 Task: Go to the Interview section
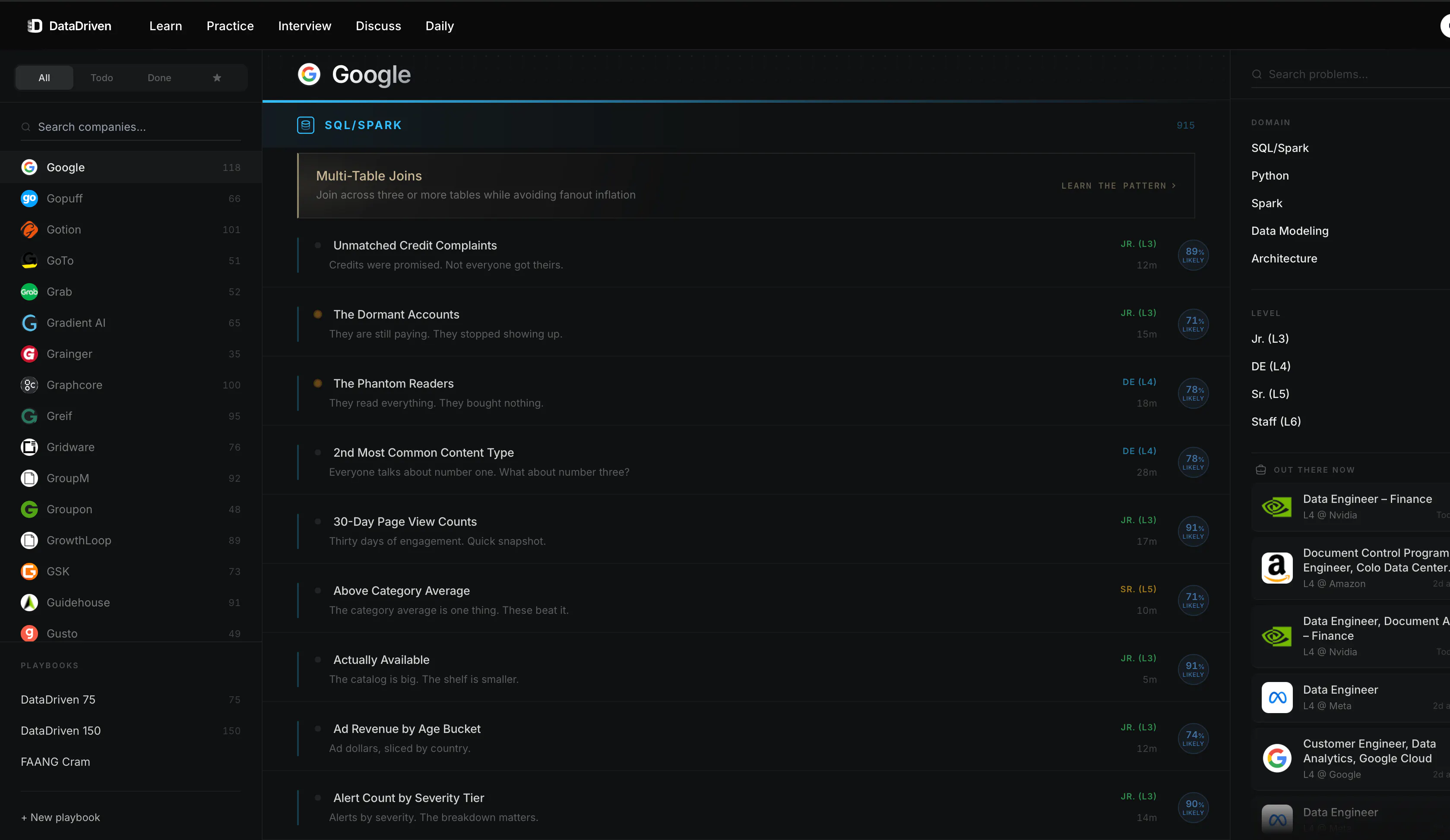tap(304, 26)
